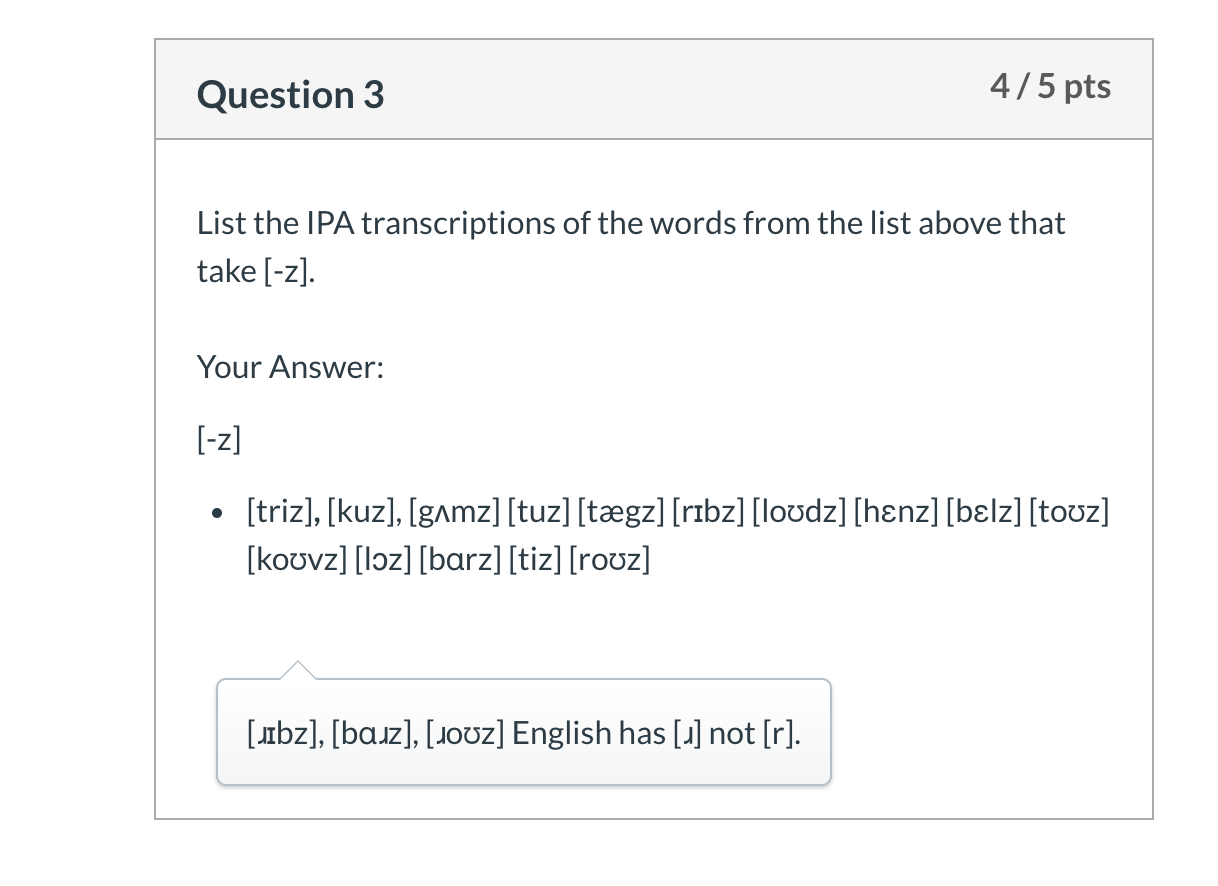Viewport: 1218px width, 886px height.
Task: Click the Your Answer label
Action: pyautogui.click(x=290, y=367)
